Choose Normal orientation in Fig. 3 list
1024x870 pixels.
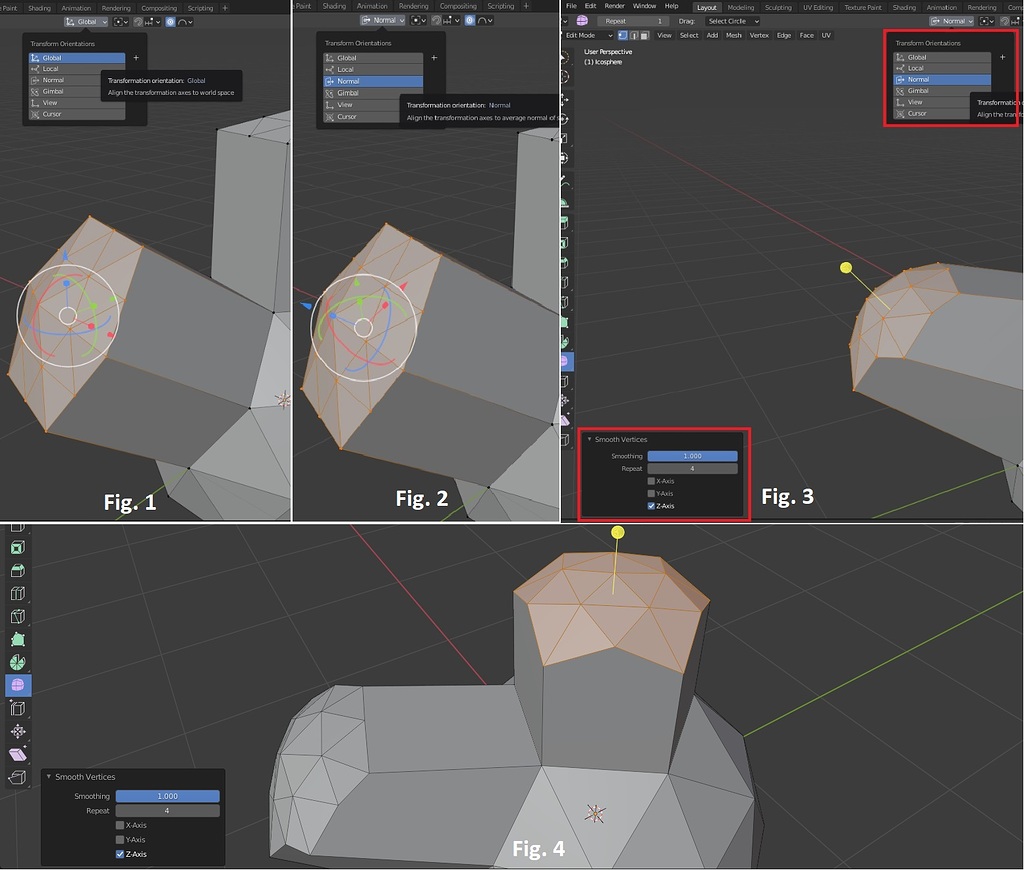[x=942, y=79]
